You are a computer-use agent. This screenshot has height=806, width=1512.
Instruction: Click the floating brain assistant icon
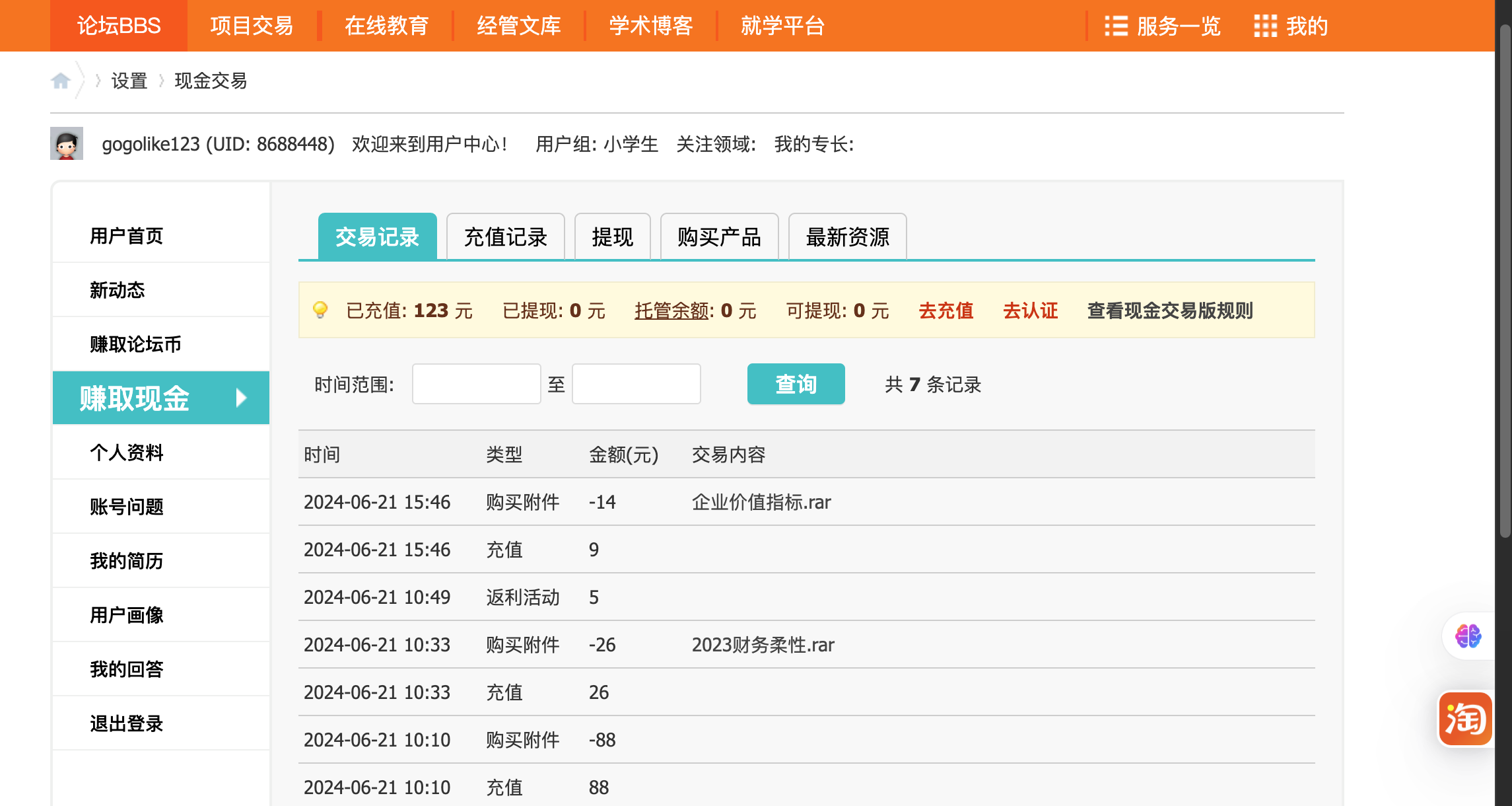point(1468,636)
